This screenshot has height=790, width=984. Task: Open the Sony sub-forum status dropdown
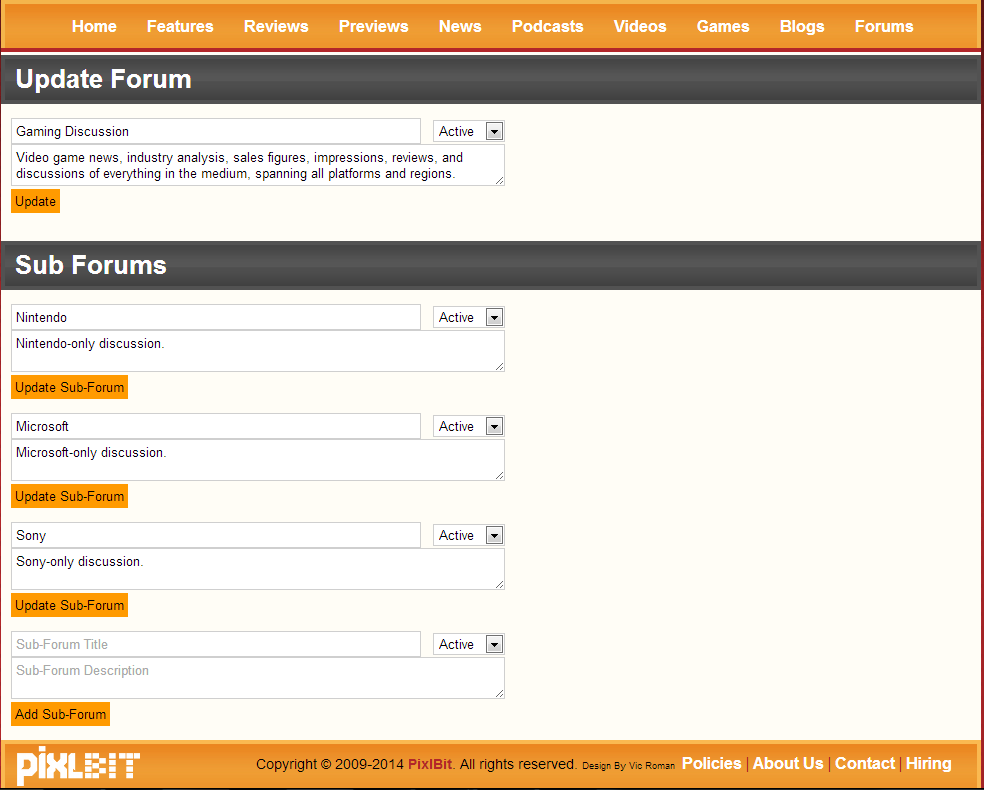click(468, 535)
